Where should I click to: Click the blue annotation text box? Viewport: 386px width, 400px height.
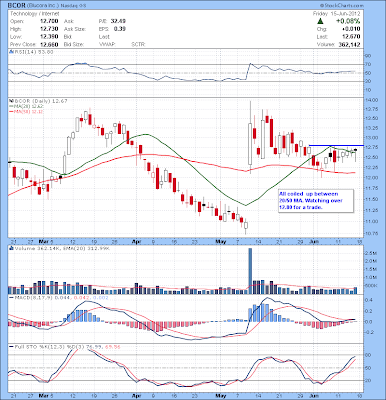click(316, 201)
